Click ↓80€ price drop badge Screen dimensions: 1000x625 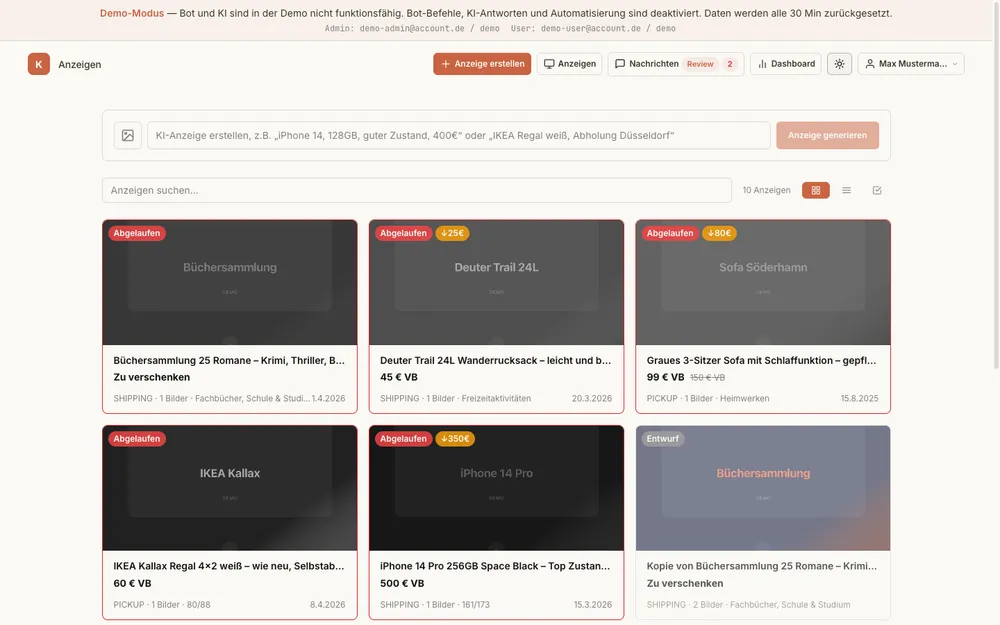coord(719,233)
